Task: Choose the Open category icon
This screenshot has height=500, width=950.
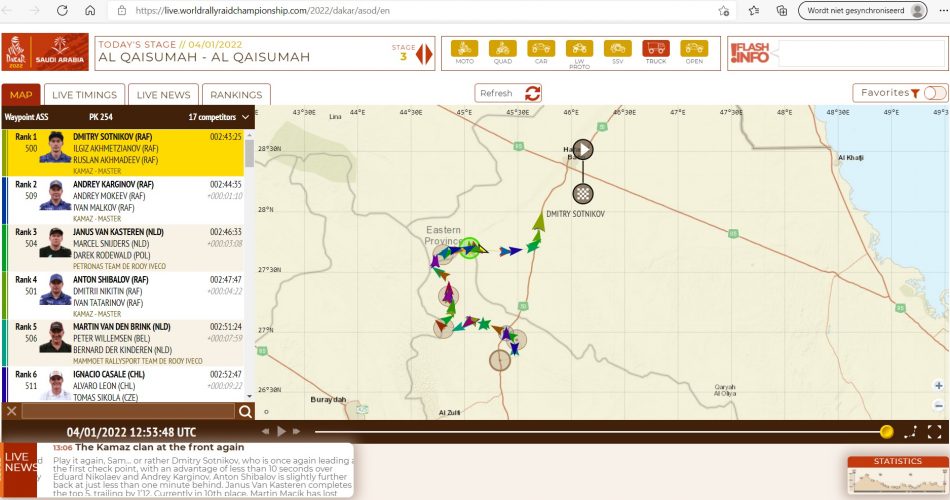Action: click(694, 51)
